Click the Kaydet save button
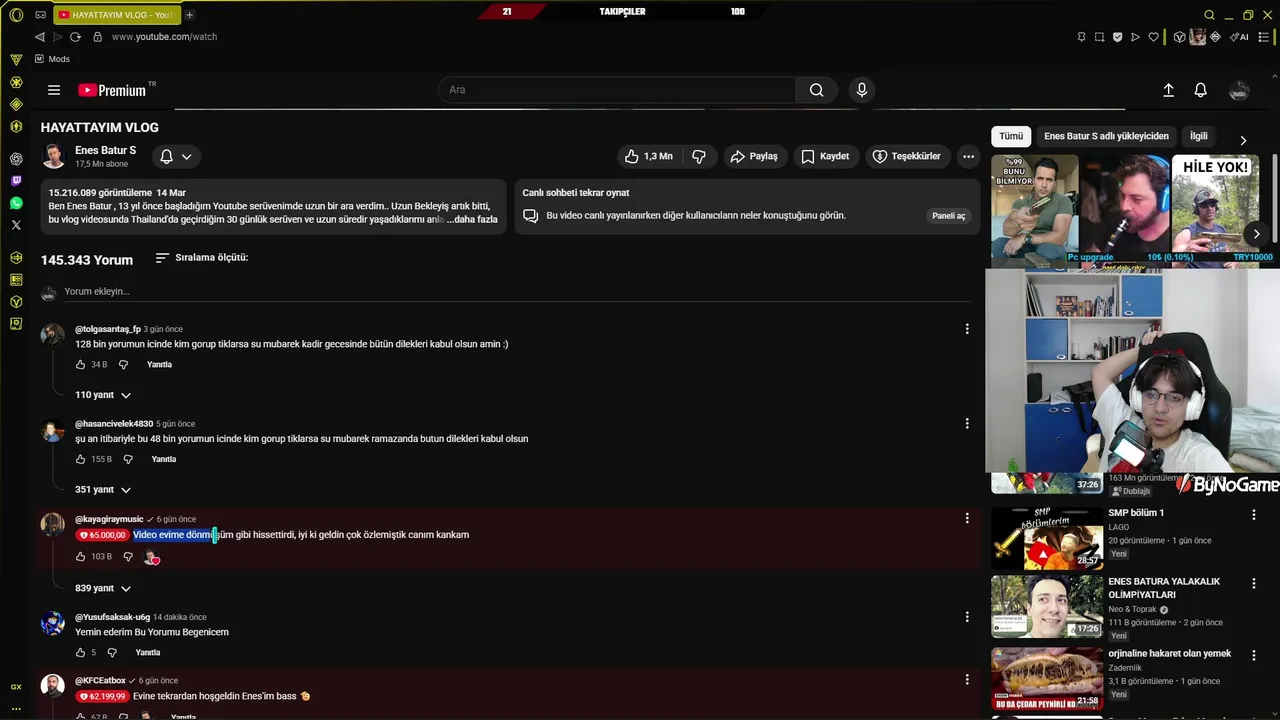Viewport: 1280px width, 720px height. click(825, 156)
